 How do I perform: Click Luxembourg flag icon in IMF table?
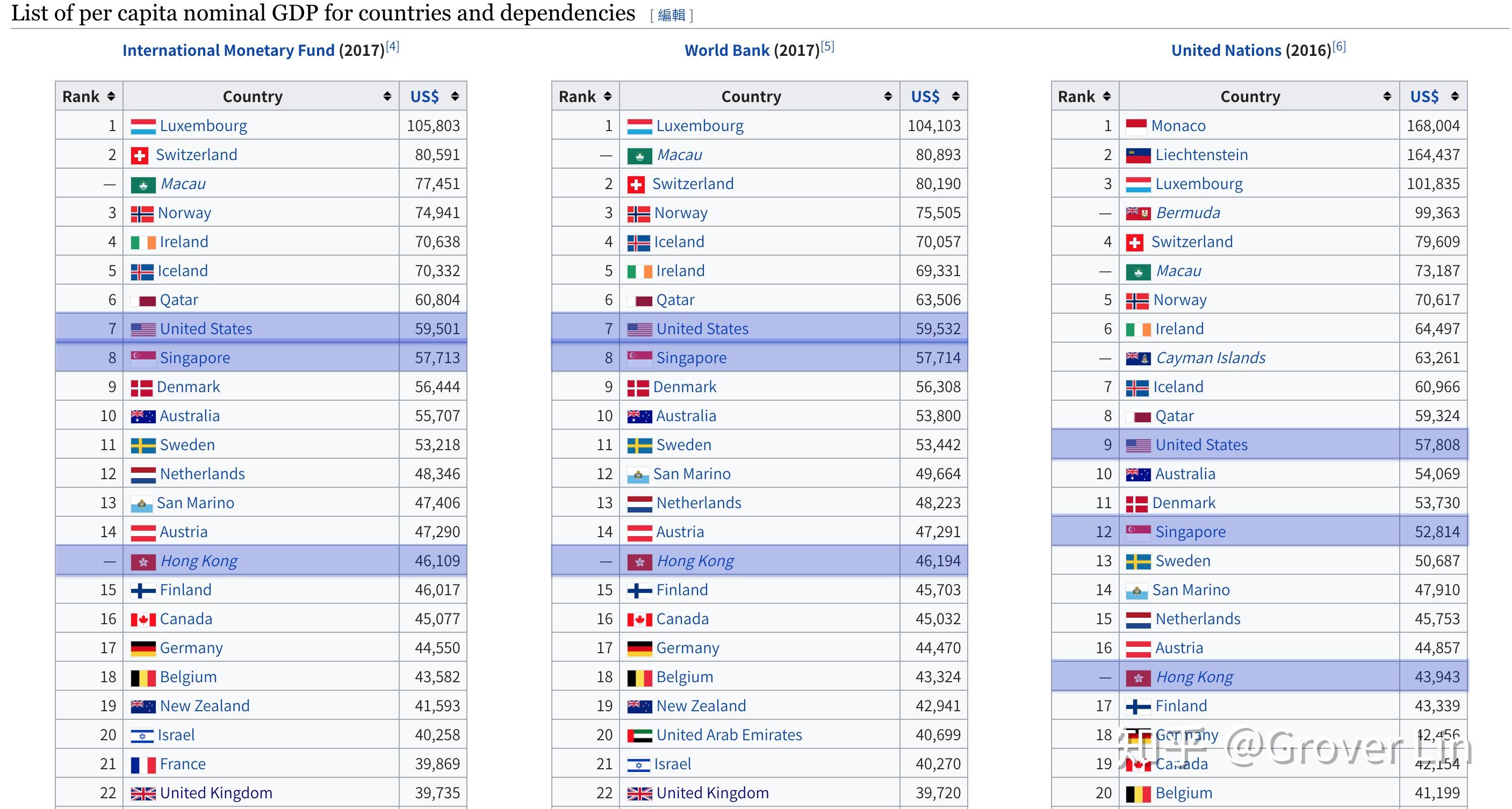pyautogui.click(x=142, y=126)
